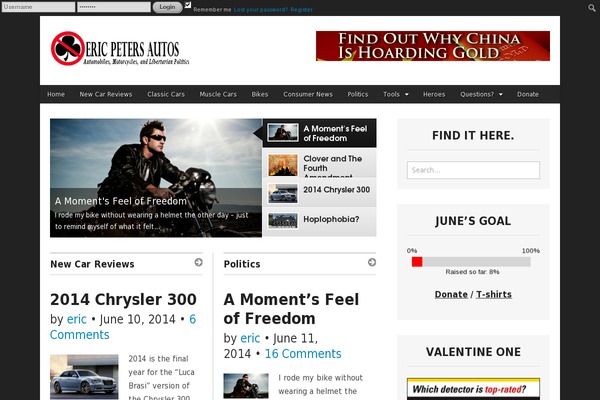Open Consumer News in navigation

[x=308, y=94]
